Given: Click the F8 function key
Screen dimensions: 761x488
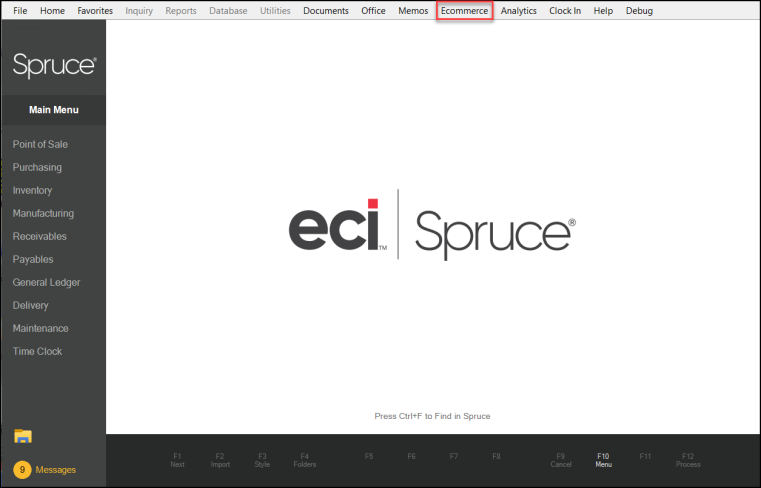Looking at the screenshot, I should click(496, 456).
